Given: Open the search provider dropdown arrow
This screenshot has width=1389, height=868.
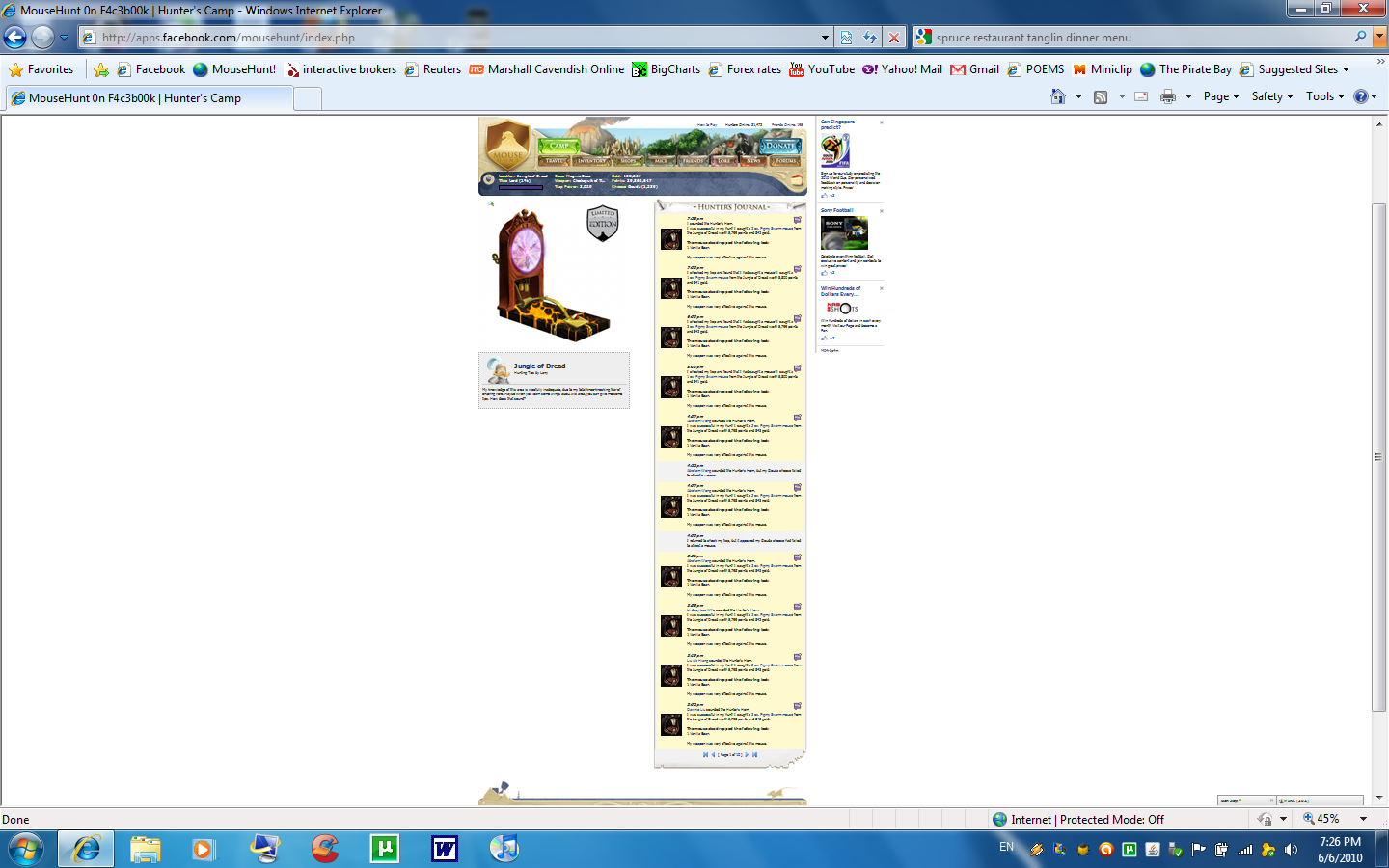Looking at the screenshot, I should pyautogui.click(x=1378, y=37).
